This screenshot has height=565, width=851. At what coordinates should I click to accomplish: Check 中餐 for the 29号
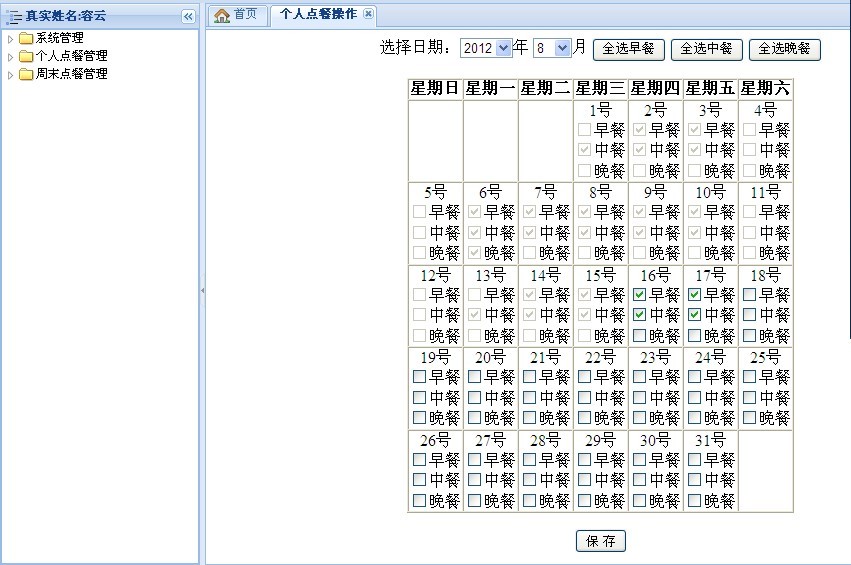point(585,480)
